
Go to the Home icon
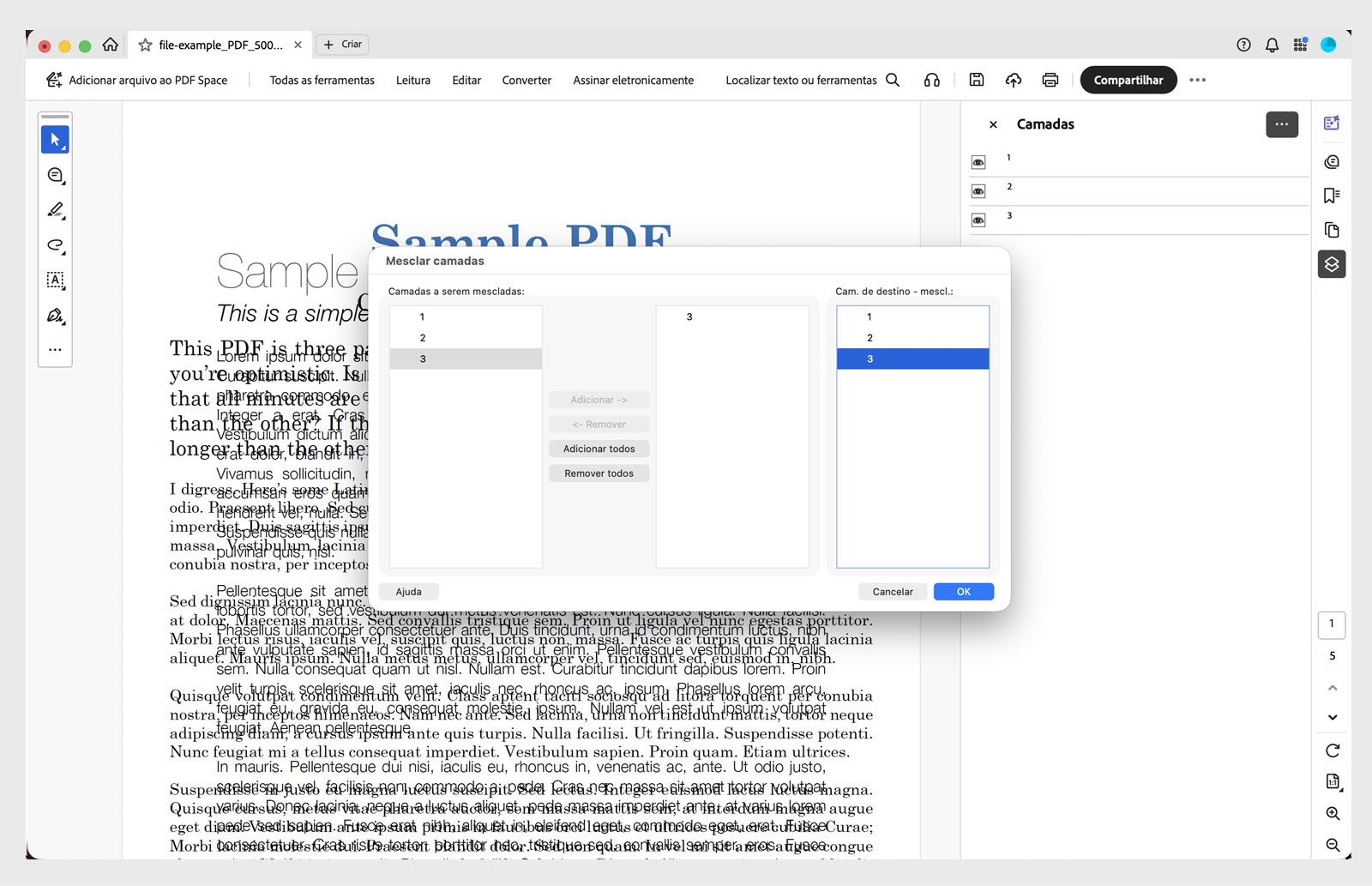111,45
